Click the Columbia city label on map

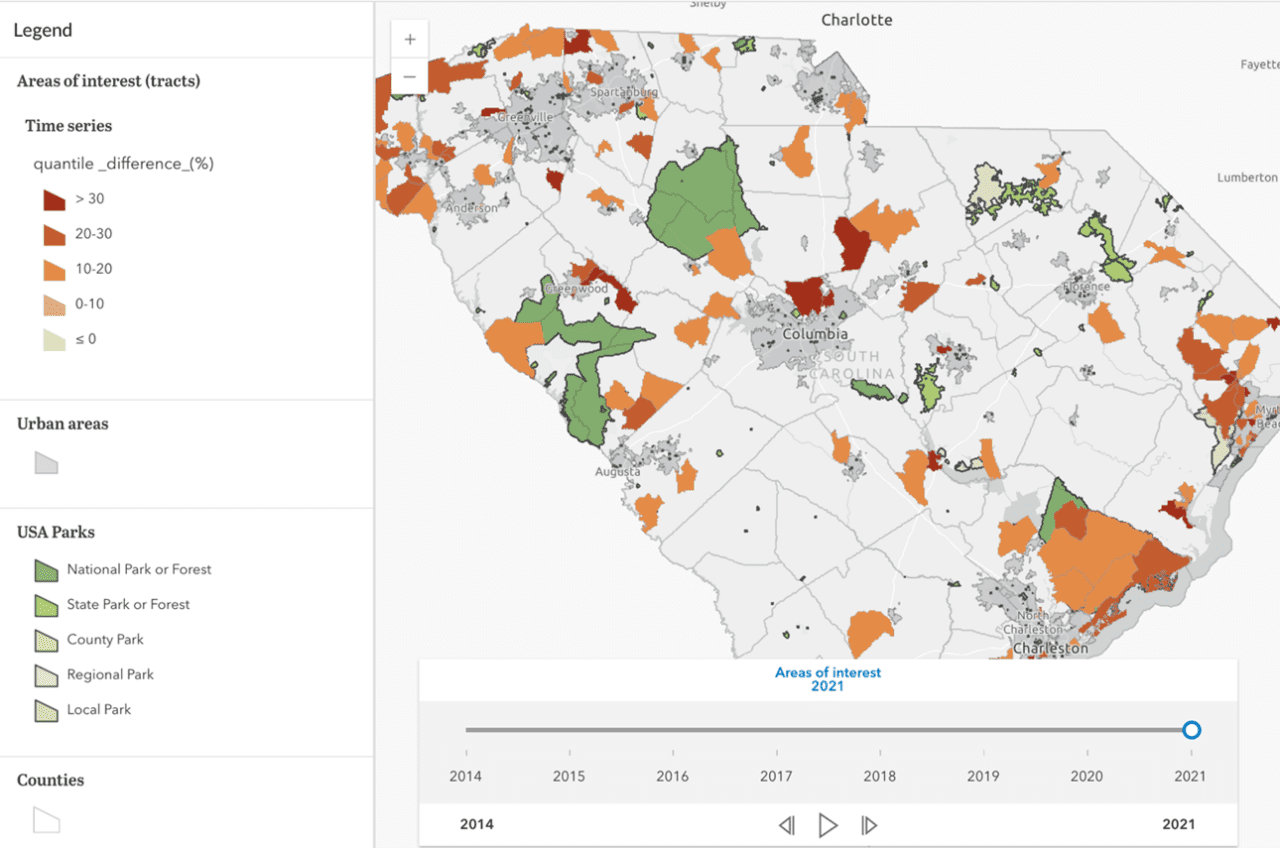[x=815, y=334]
